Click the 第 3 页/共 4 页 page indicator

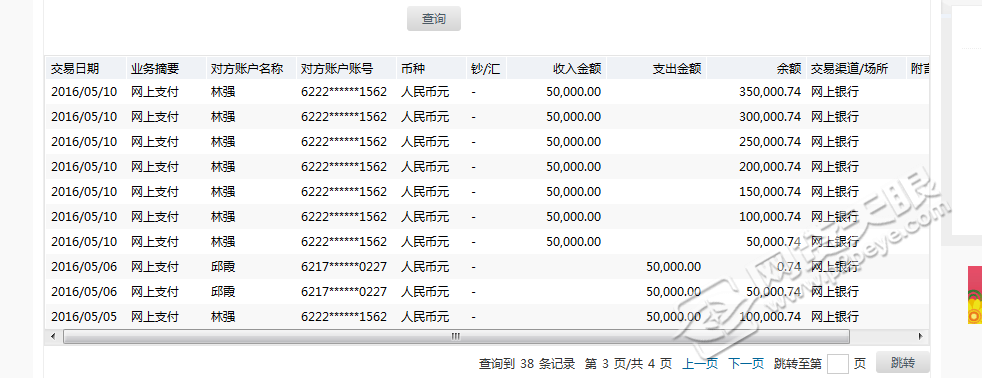pyautogui.click(x=628, y=364)
